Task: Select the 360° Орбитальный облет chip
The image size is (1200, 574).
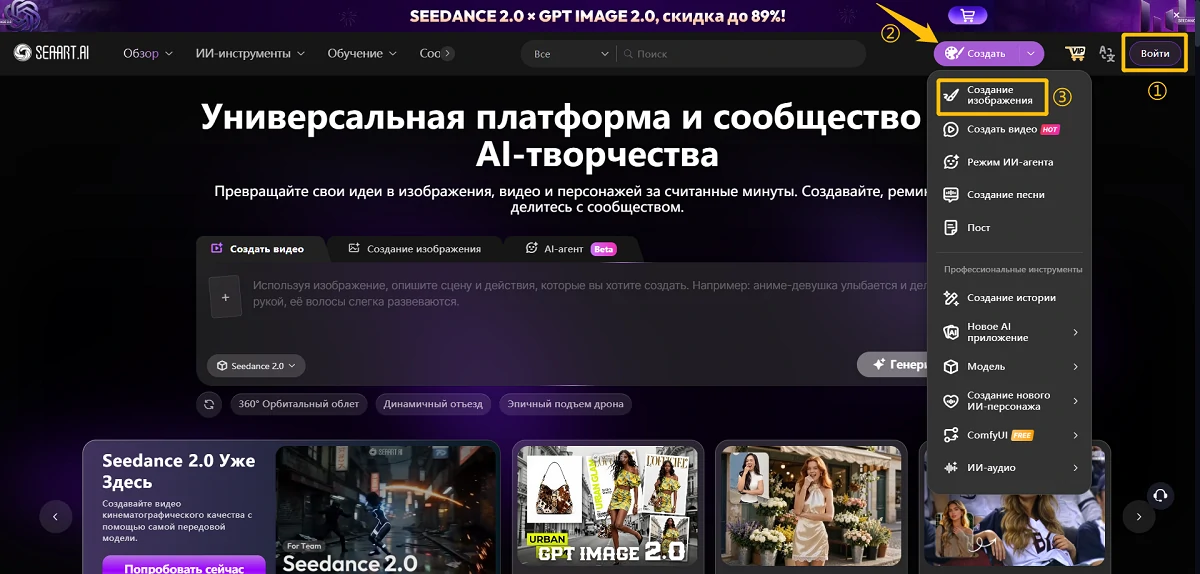Action: coord(298,404)
